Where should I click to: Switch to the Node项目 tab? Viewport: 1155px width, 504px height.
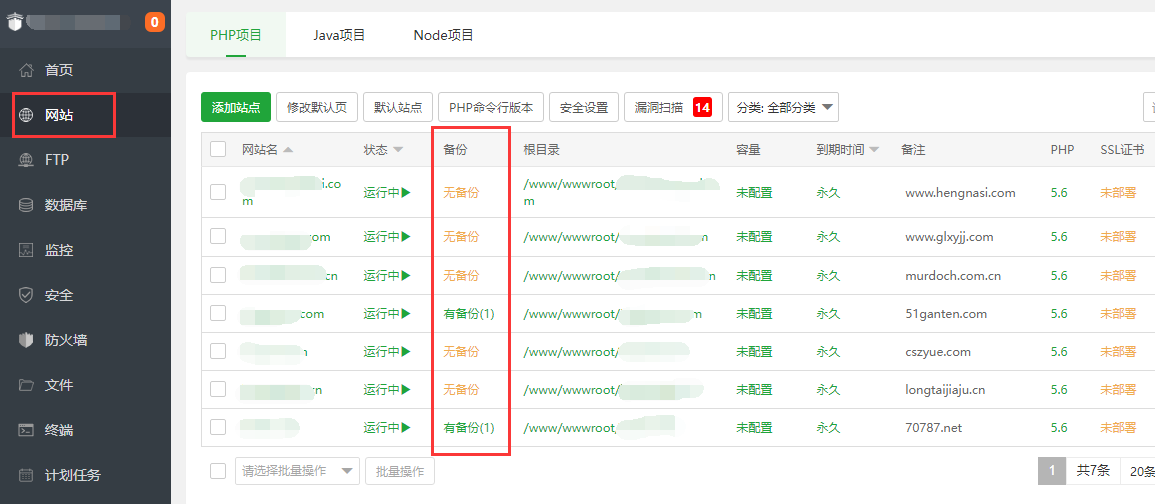443,35
